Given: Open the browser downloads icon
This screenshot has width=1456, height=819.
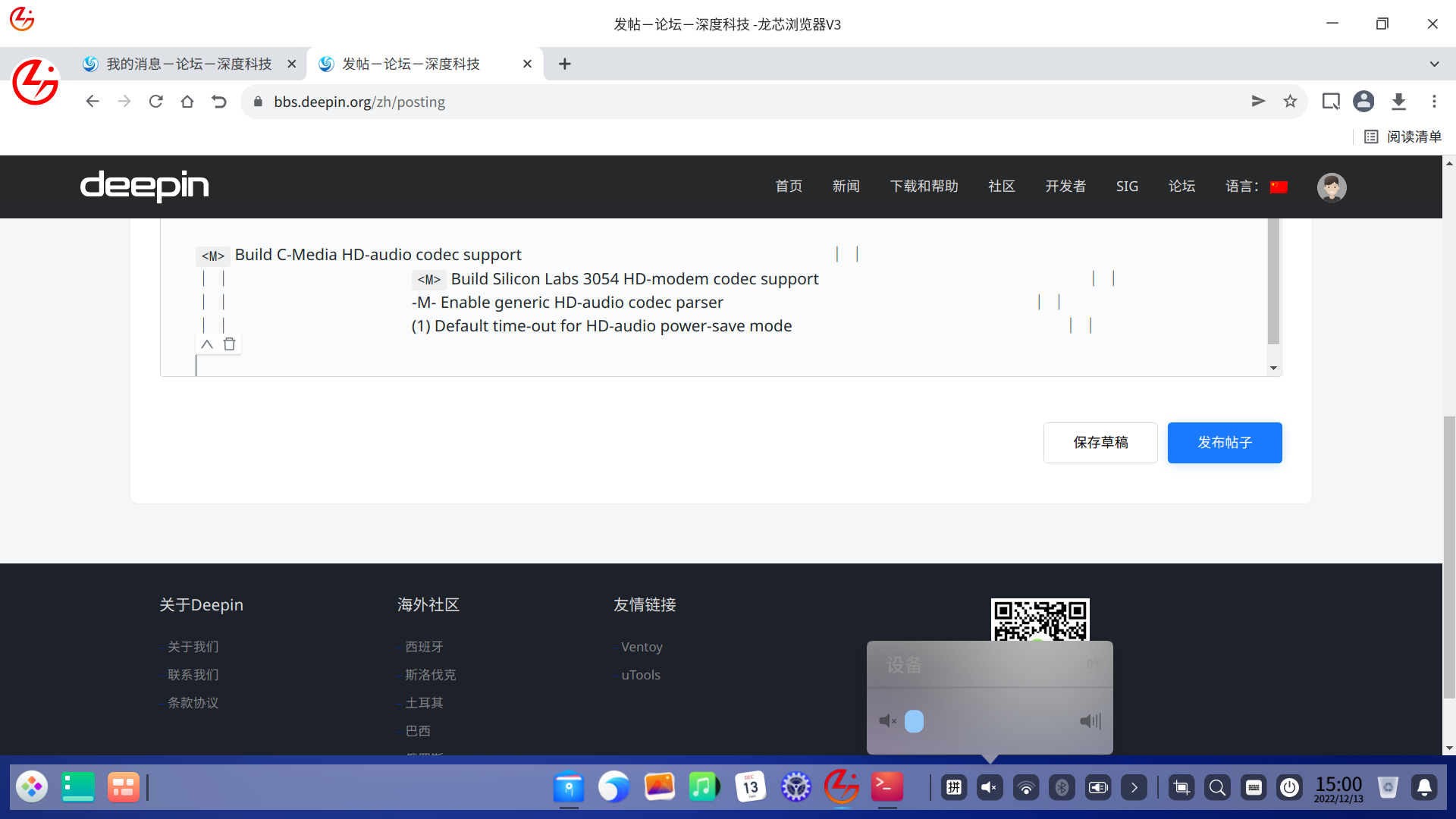Looking at the screenshot, I should 1398,102.
